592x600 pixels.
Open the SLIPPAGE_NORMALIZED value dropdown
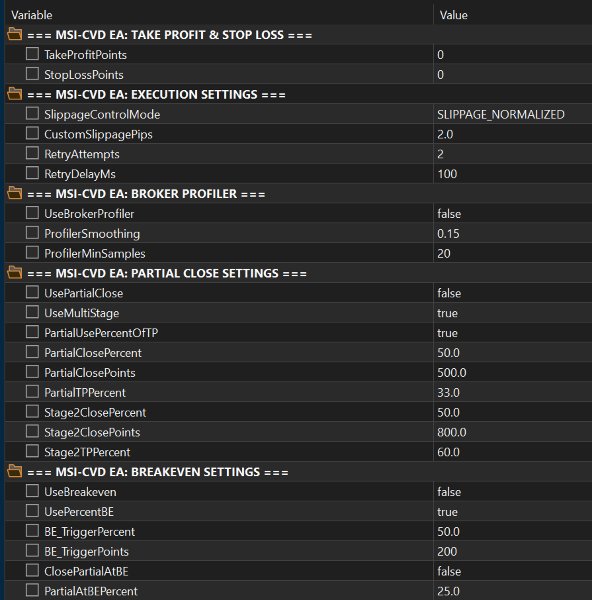pyautogui.click(x=501, y=114)
